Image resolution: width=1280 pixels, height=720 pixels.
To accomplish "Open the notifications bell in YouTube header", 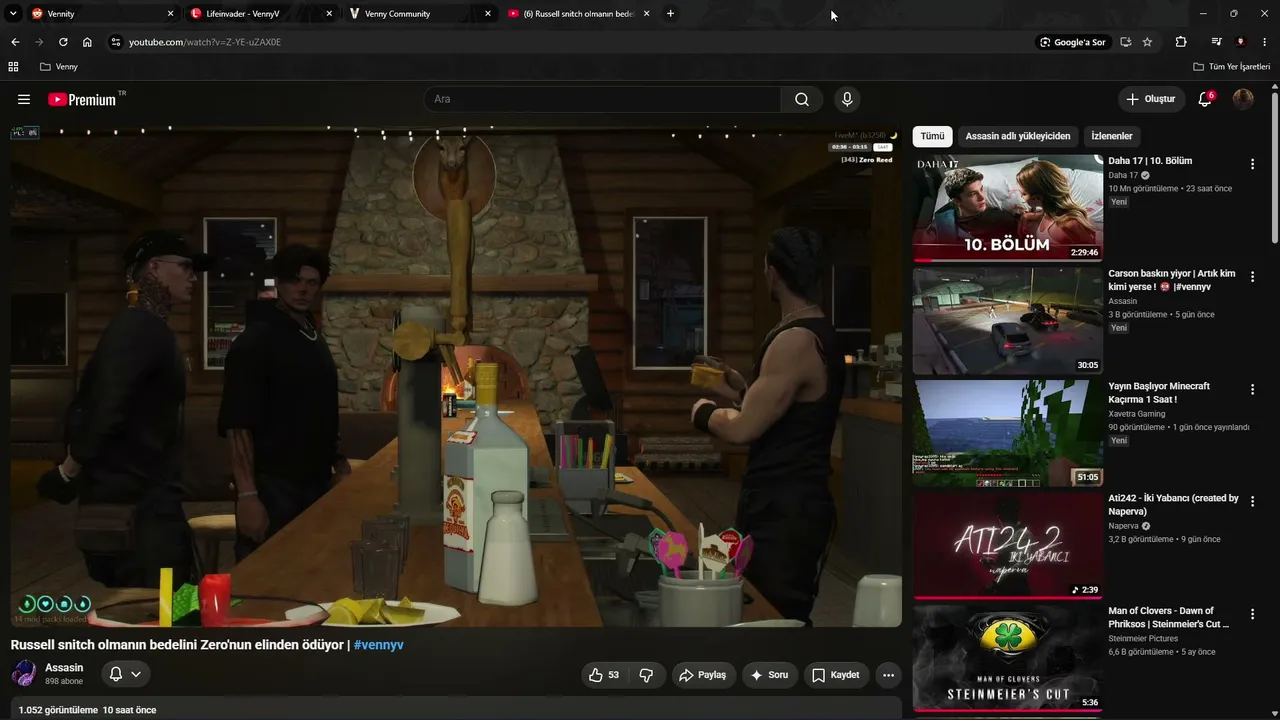I will pyautogui.click(x=1205, y=99).
